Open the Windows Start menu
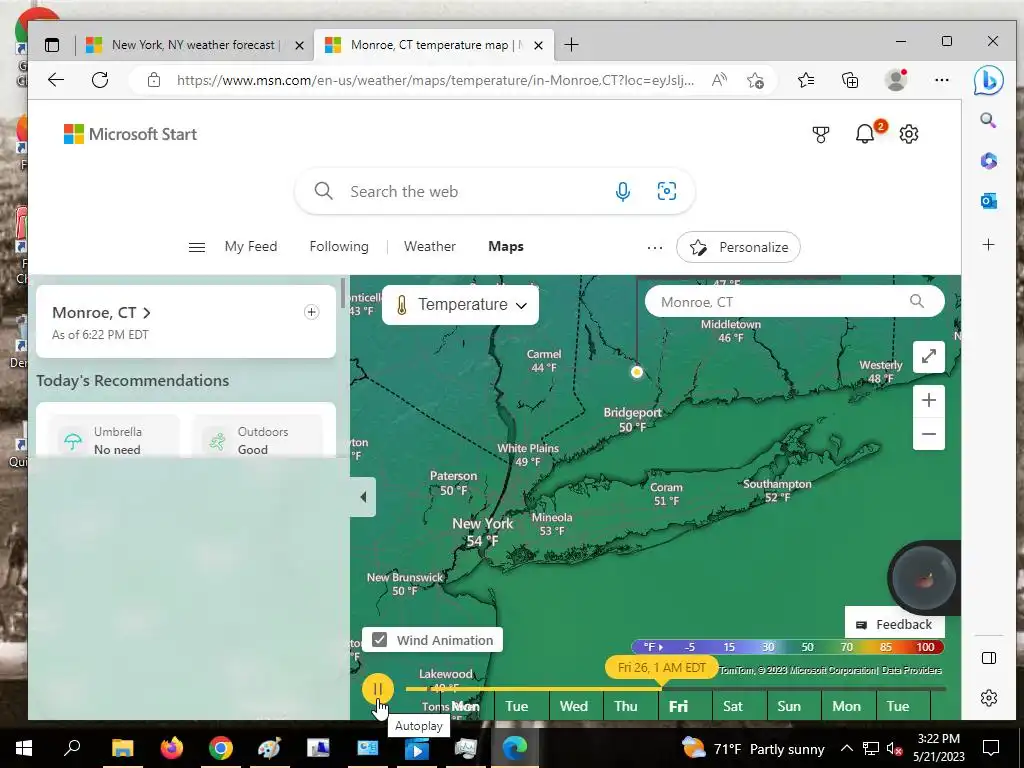The image size is (1024, 768). tap(24, 748)
